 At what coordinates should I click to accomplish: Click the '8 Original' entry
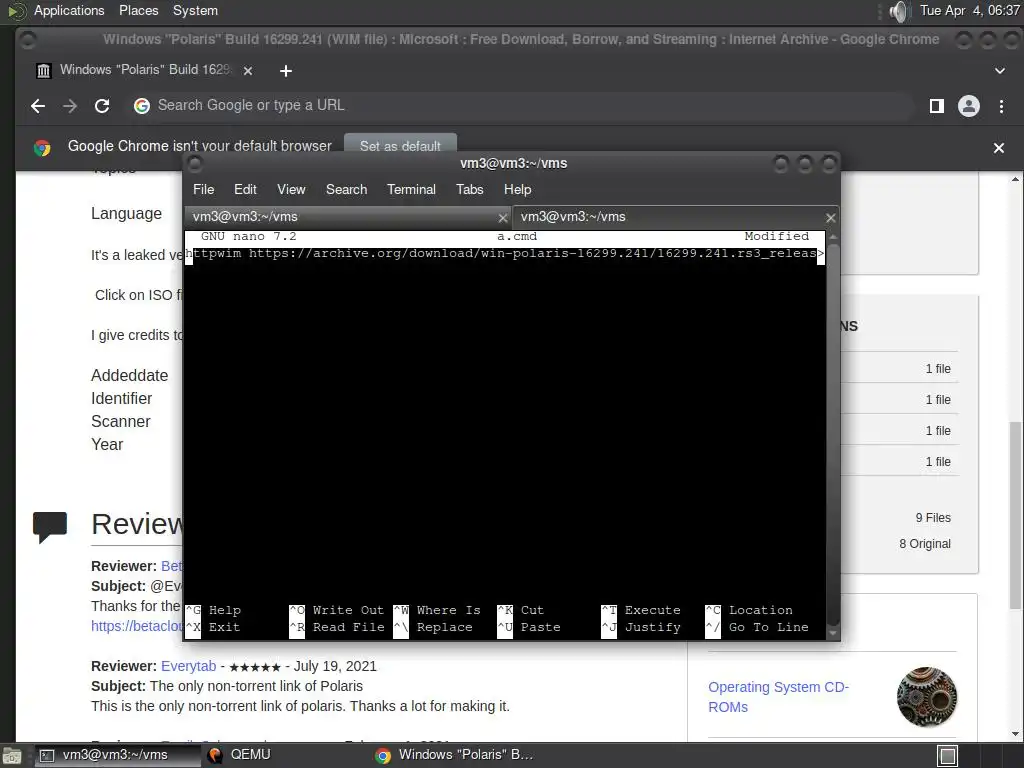(x=925, y=544)
